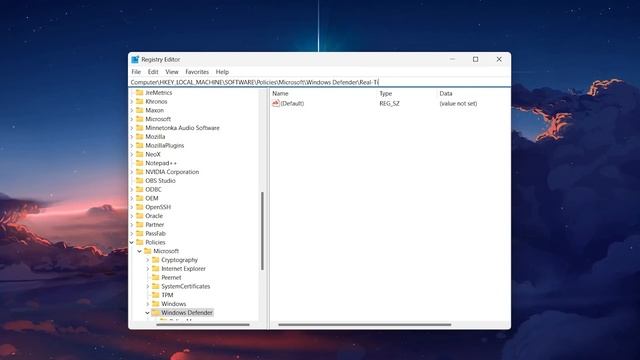Select the SystemCertificates folder icon

[x=156, y=286]
